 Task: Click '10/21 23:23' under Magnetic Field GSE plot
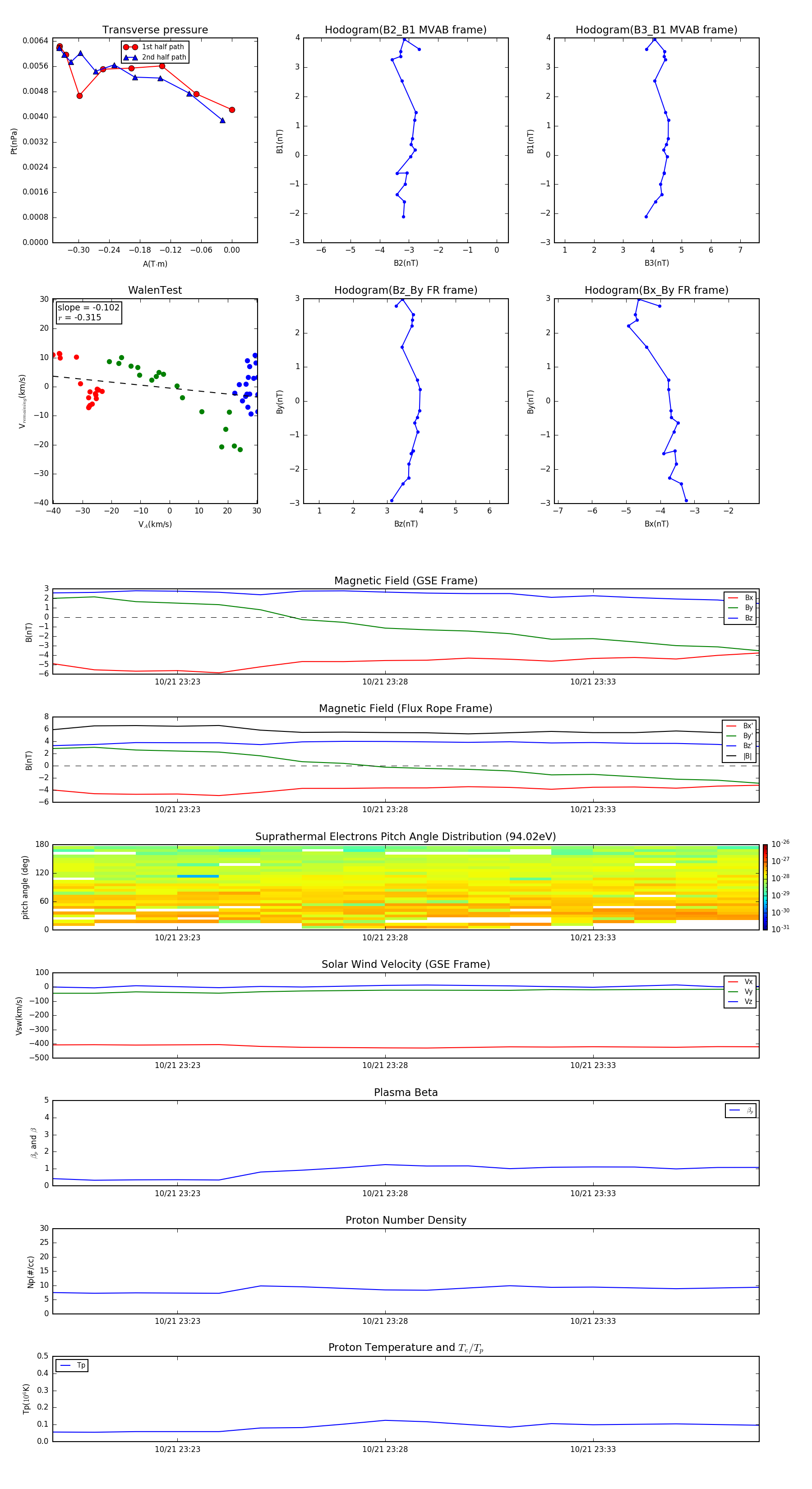pyautogui.click(x=177, y=682)
